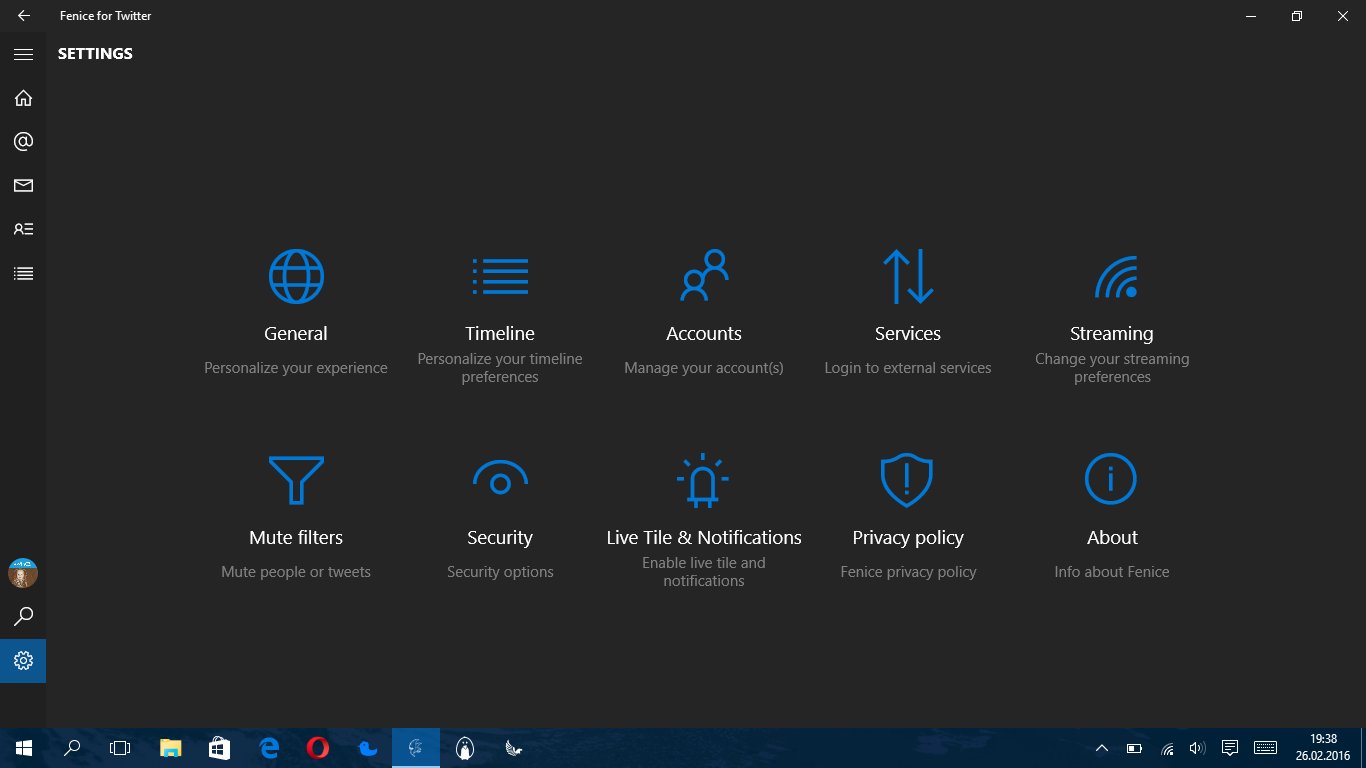Open Direct Messages using the envelope icon
The height and width of the screenshot is (768, 1366).
tap(23, 185)
